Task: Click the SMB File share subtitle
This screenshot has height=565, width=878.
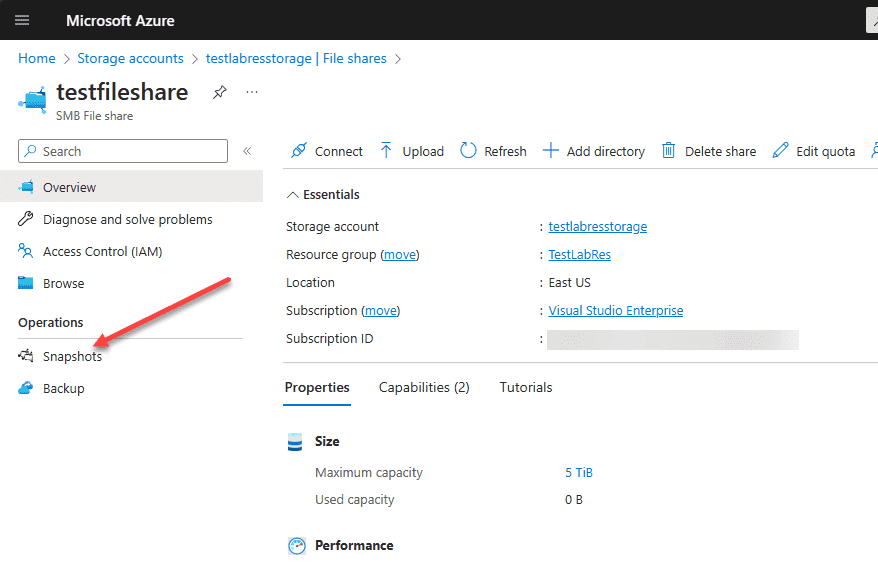Action: (x=94, y=116)
